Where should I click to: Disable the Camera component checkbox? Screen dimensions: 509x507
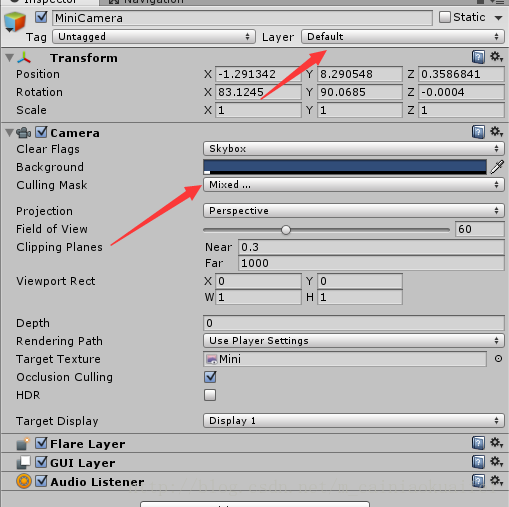pyautogui.click(x=41, y=132)
